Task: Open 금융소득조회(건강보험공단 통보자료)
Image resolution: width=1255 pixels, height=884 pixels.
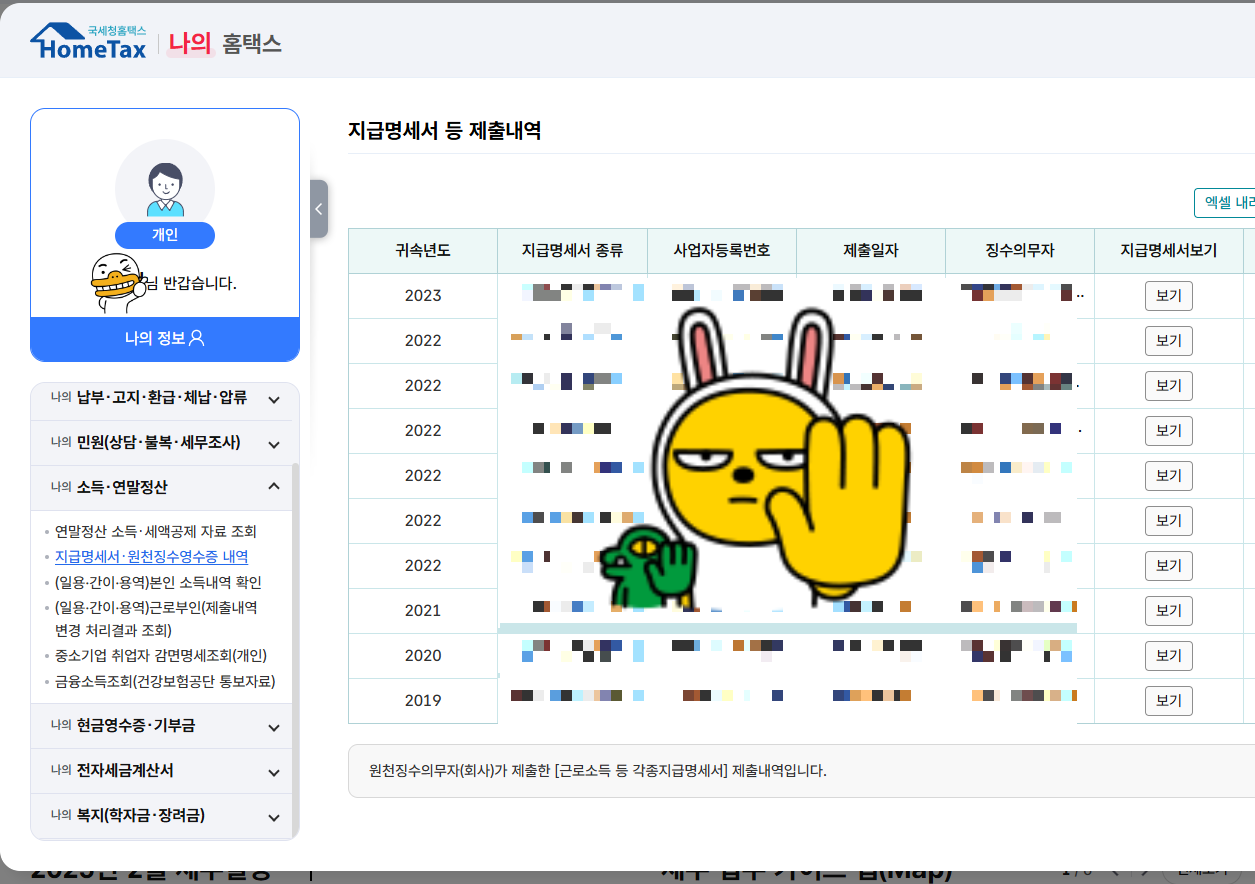Action: pos(165,681)
